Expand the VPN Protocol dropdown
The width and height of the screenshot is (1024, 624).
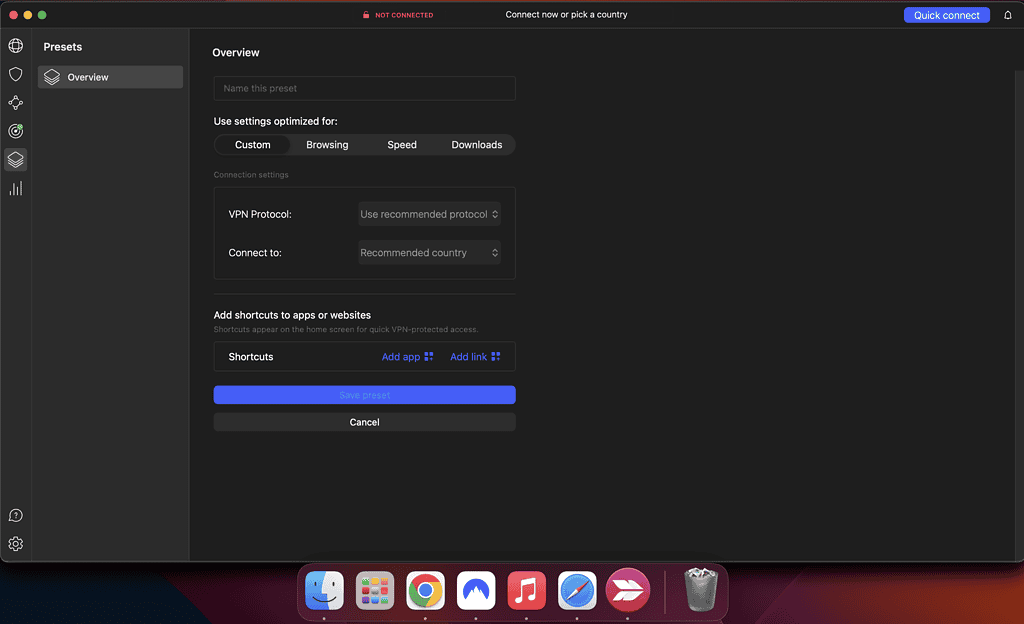pyautogui.click(x=429, y=214)
